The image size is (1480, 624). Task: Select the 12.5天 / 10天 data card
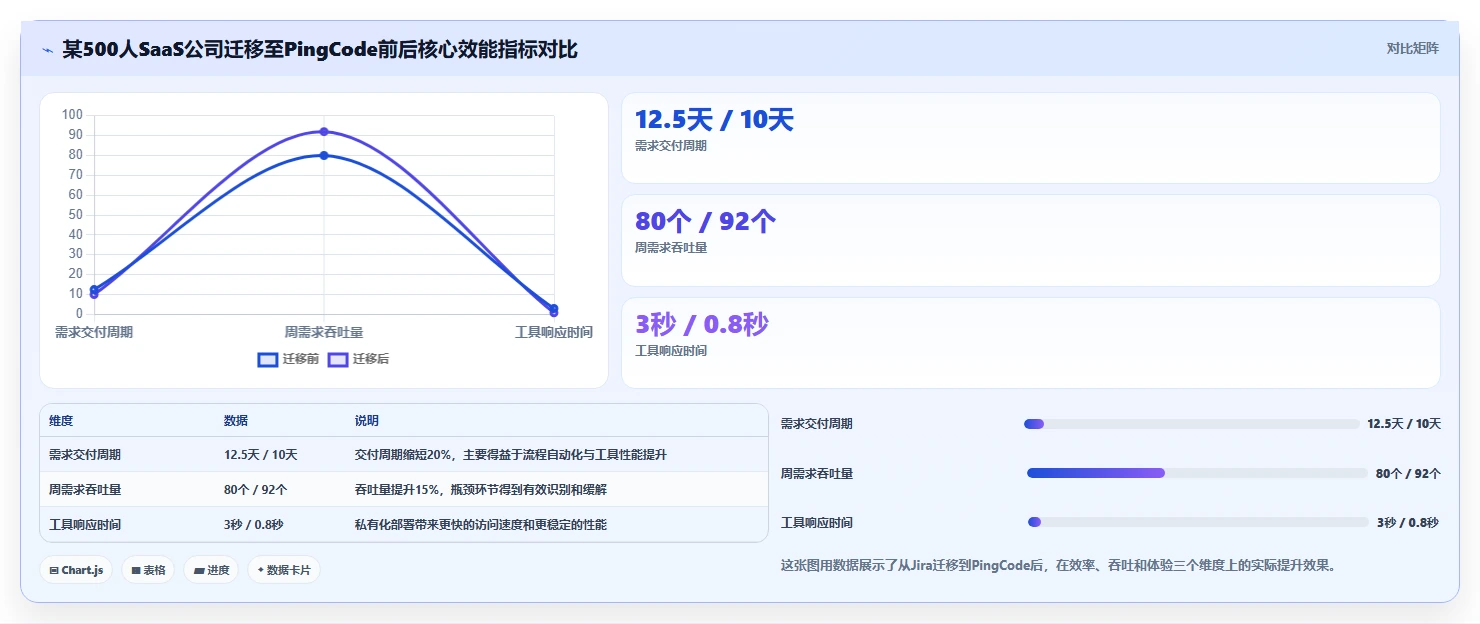[1030, 138]
